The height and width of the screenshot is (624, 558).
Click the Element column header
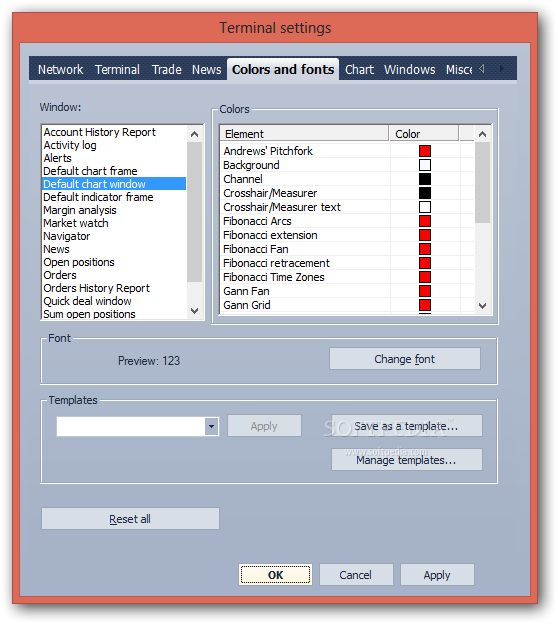[304, 134]
